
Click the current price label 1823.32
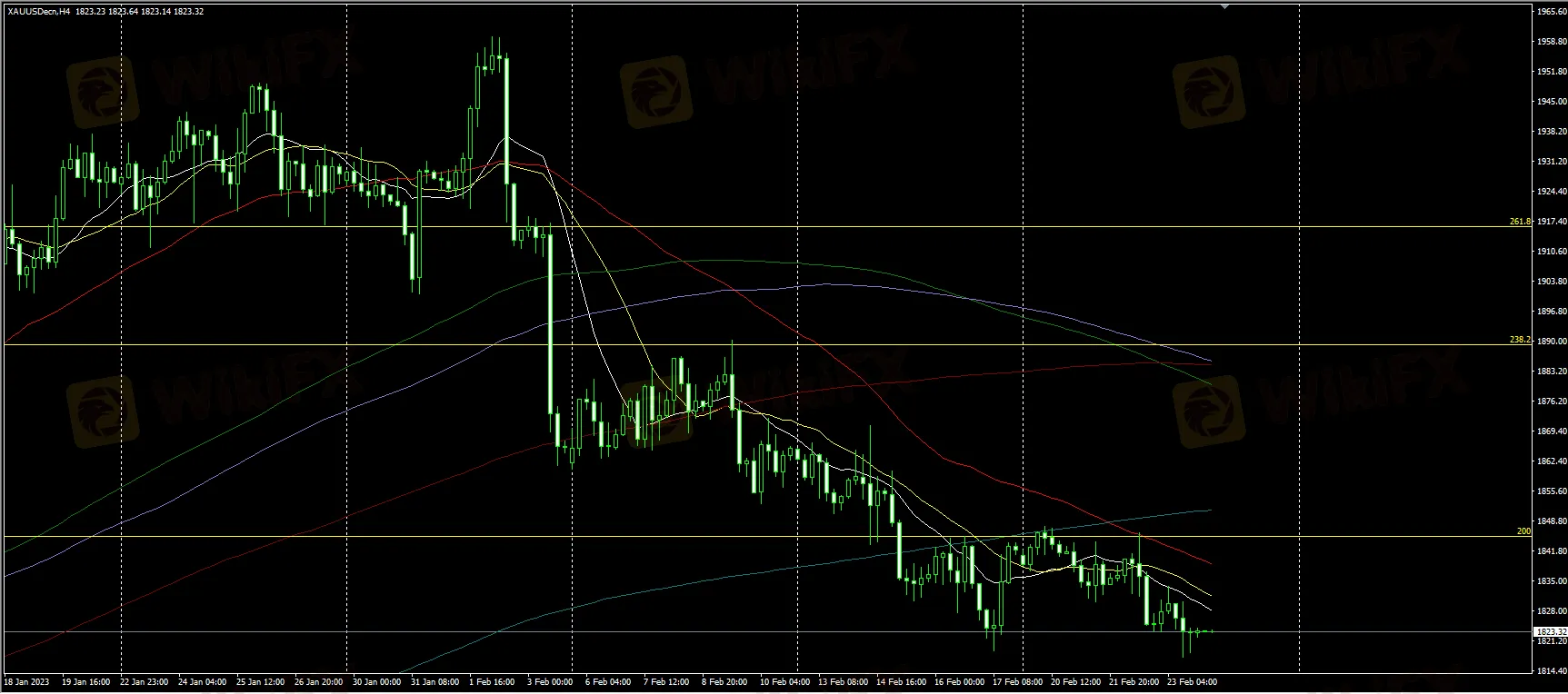coord(1550,630)
